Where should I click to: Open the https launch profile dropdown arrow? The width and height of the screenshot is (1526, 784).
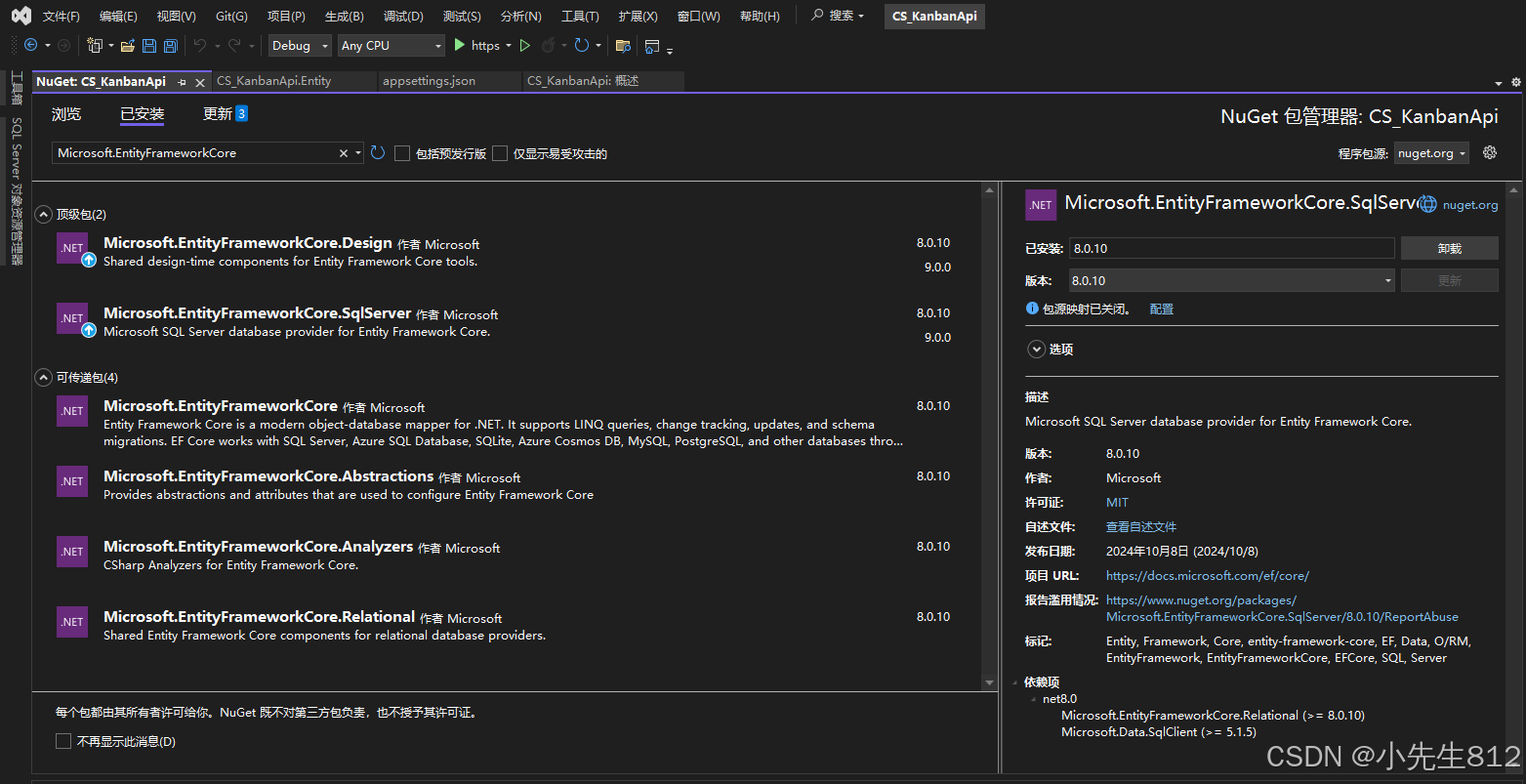[509, 46]
